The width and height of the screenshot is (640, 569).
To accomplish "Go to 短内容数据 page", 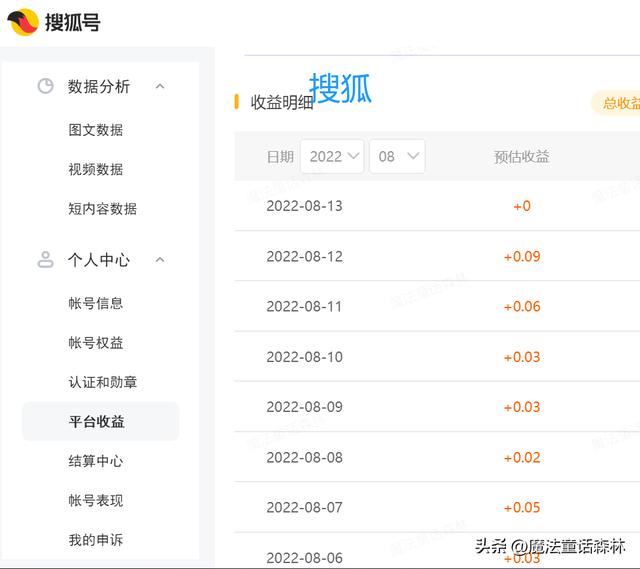I will (103, 209).
